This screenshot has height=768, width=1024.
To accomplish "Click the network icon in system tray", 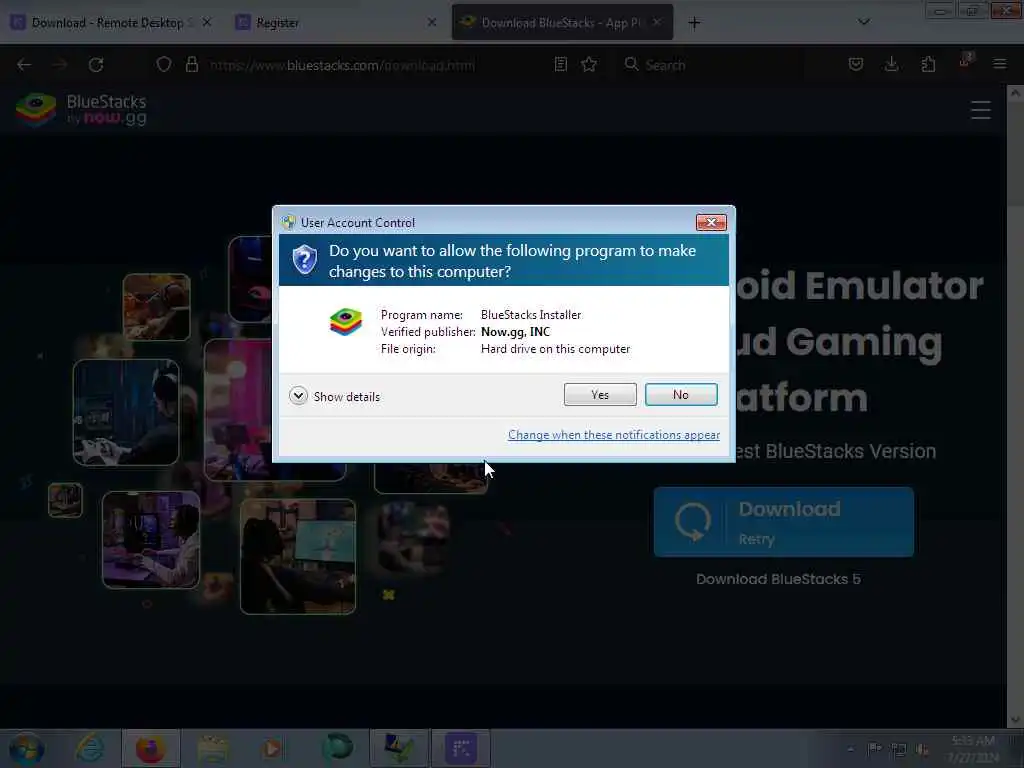I will (x=899, y=750).
